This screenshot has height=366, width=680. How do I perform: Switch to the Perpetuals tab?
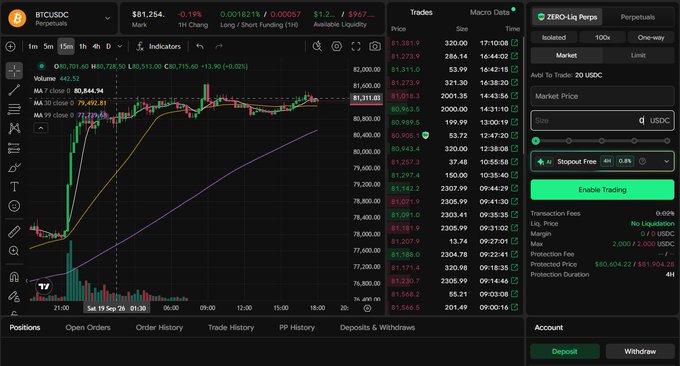coord(638,17)
